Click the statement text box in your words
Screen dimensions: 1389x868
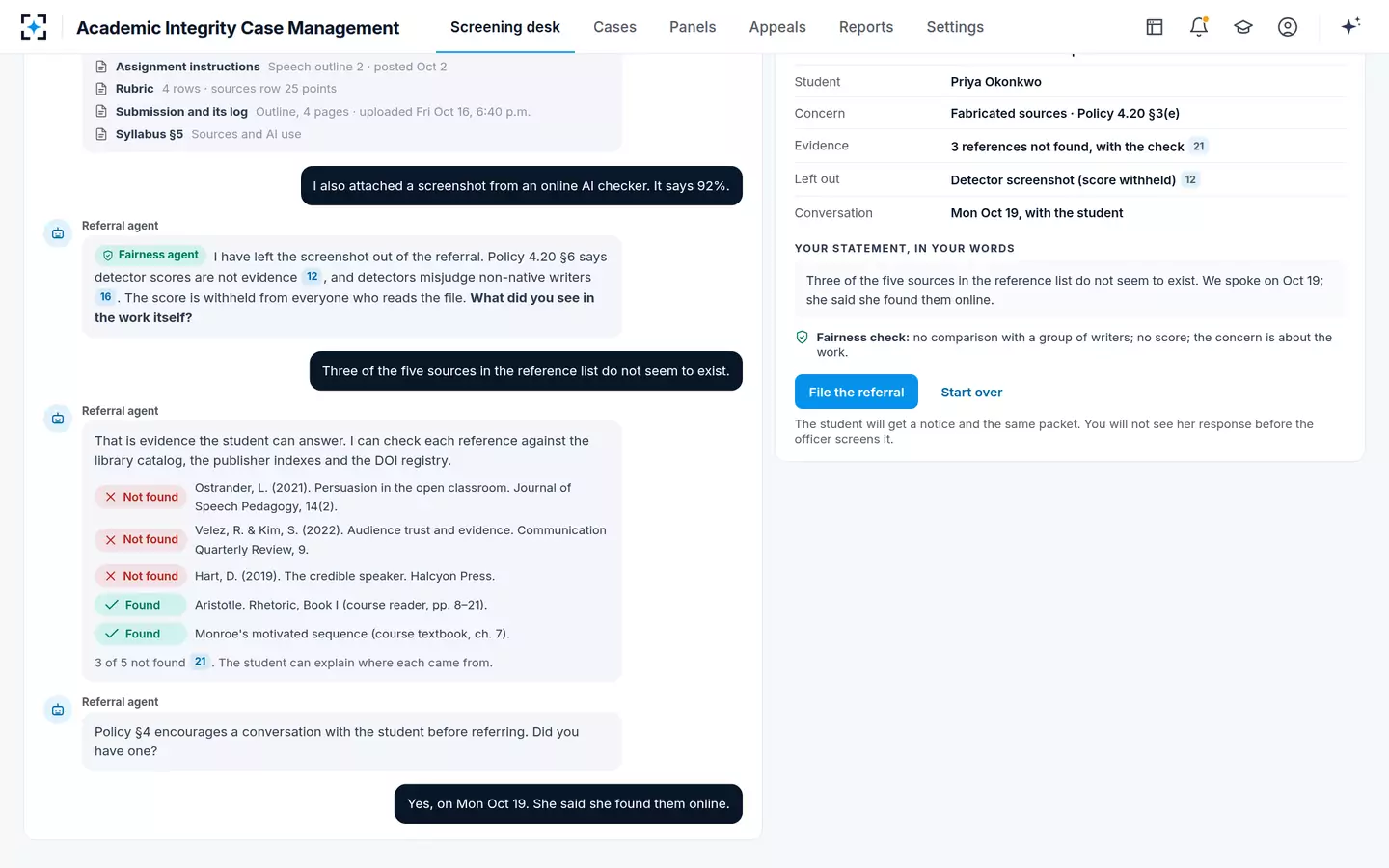(x=1070, y=289)
